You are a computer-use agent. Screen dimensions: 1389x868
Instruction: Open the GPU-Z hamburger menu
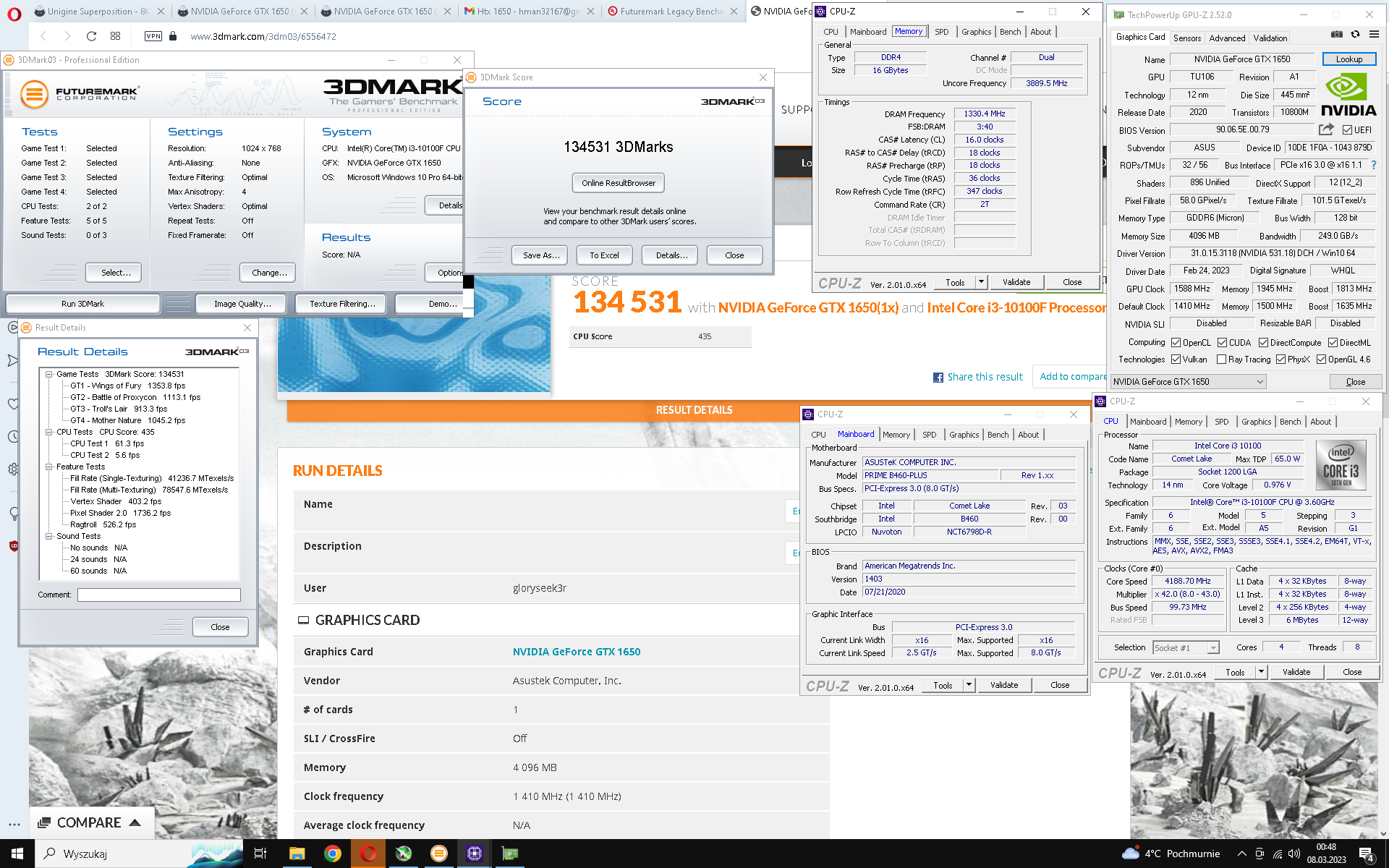coord(1374,34)
